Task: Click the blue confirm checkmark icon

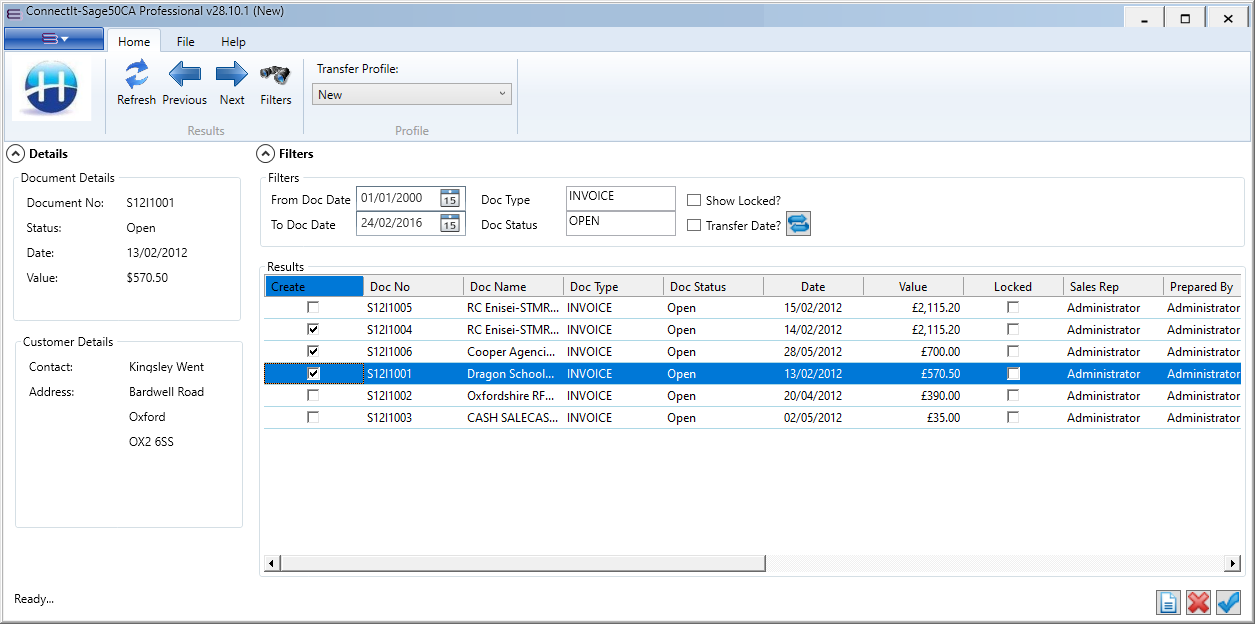Action: tap(1228, 602)
